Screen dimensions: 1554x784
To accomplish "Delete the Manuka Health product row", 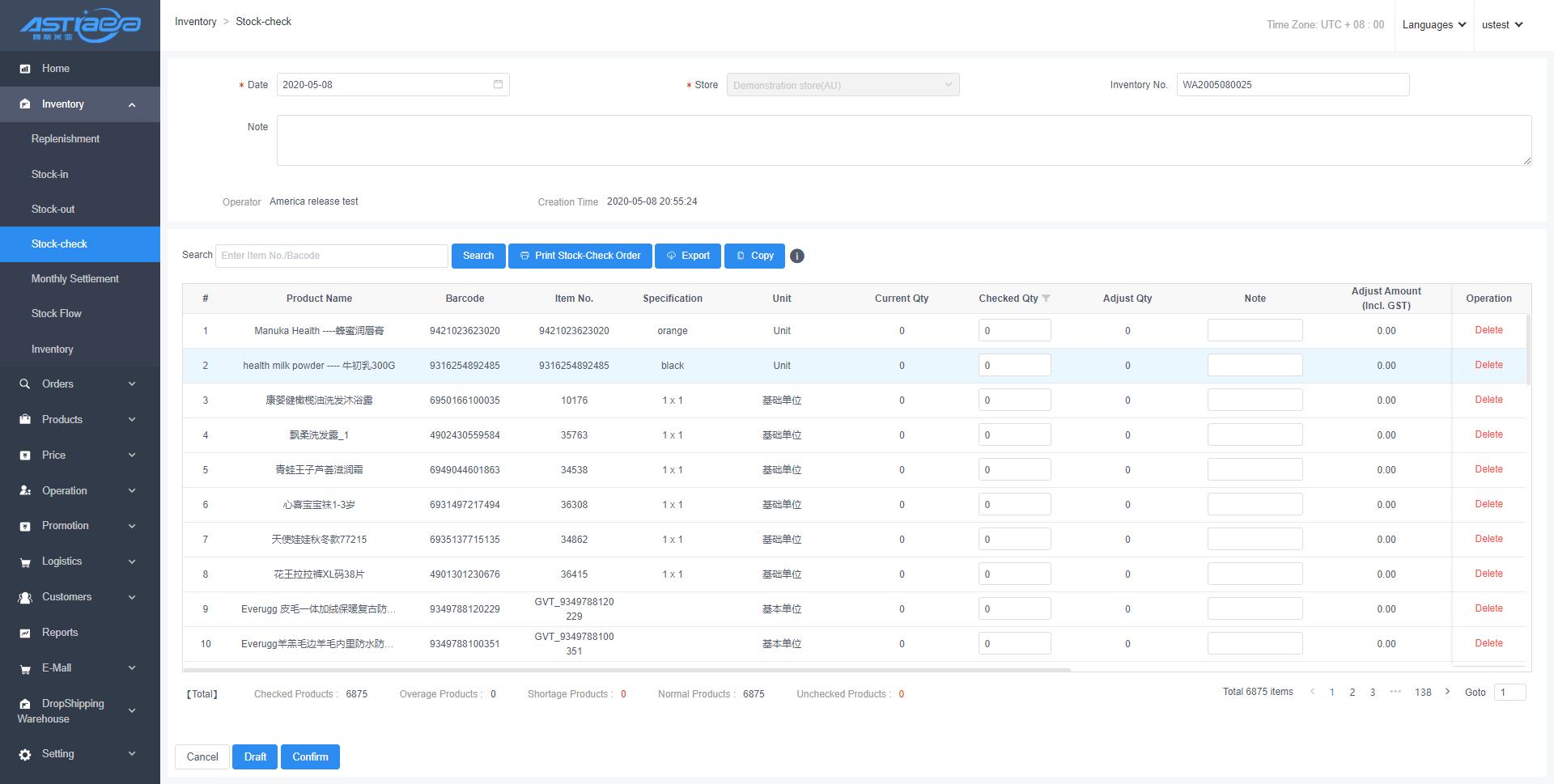I will pos(1488,330).
